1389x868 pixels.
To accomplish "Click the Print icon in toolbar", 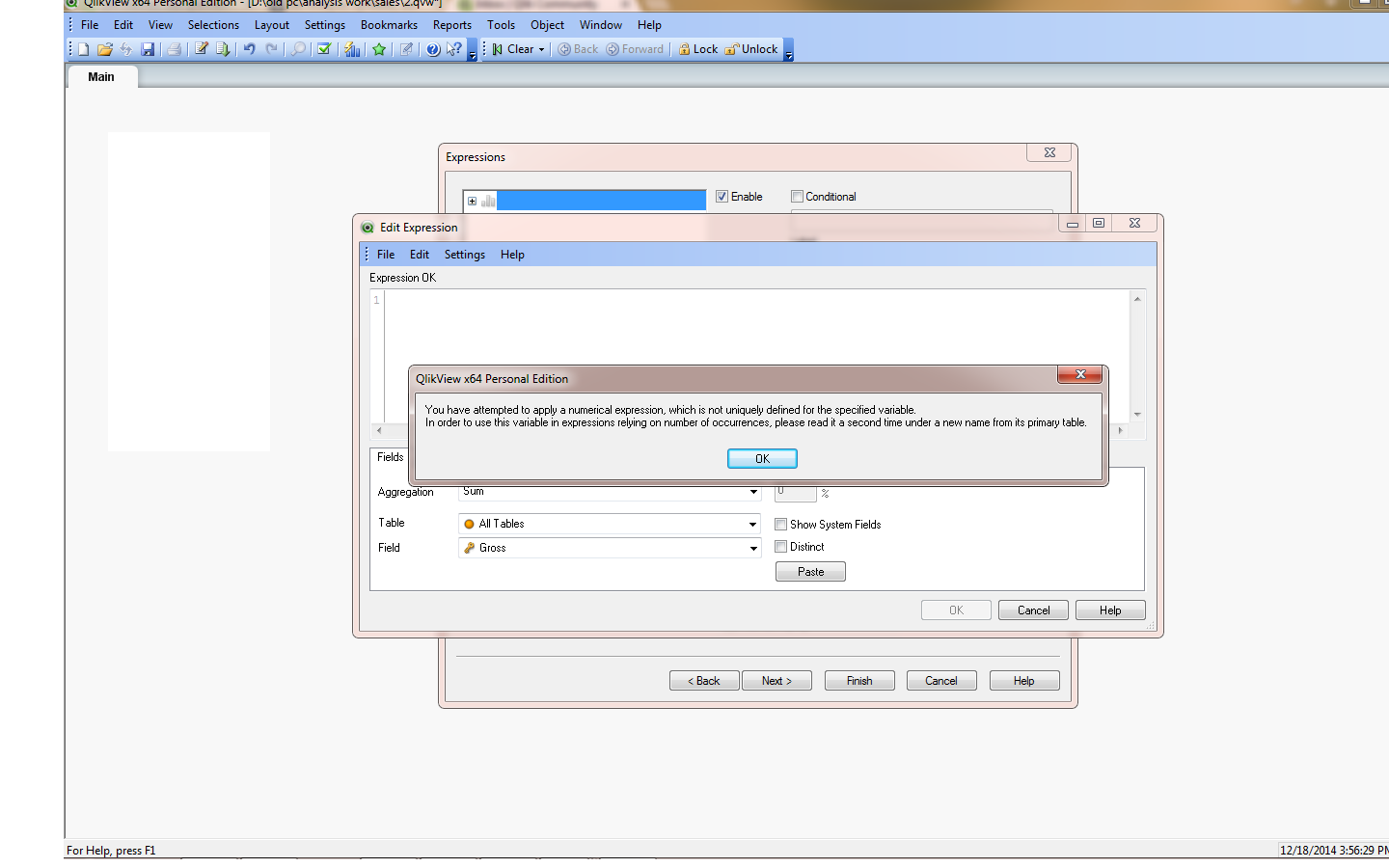I will (174, 49).
